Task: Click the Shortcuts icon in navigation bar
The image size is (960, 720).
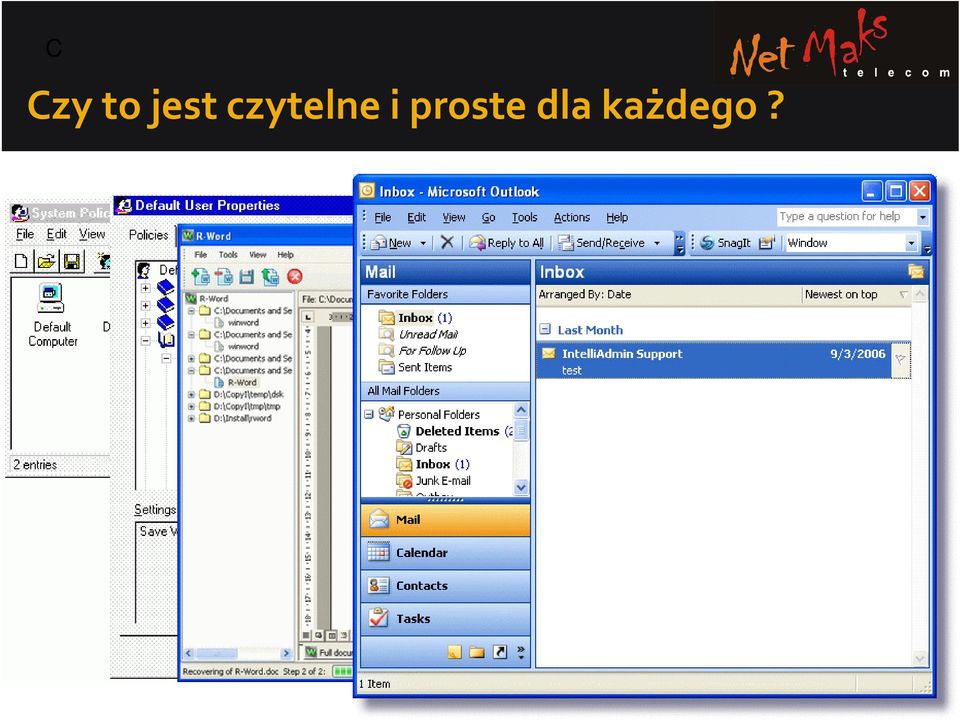Action: click(500, 652)
